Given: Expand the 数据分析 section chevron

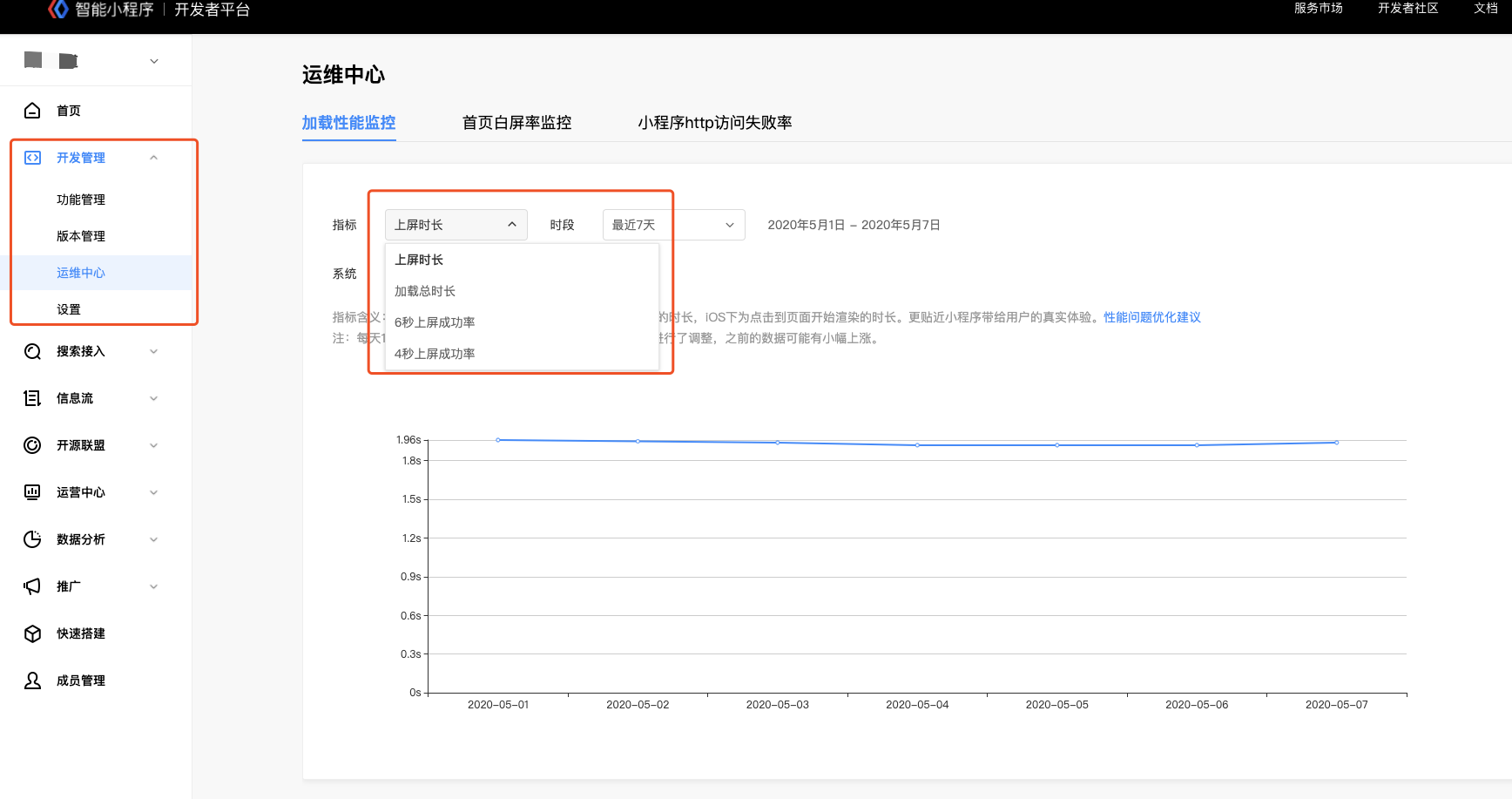Looking at the screenshot, I should pyautogui.click(x=154, y=539).
